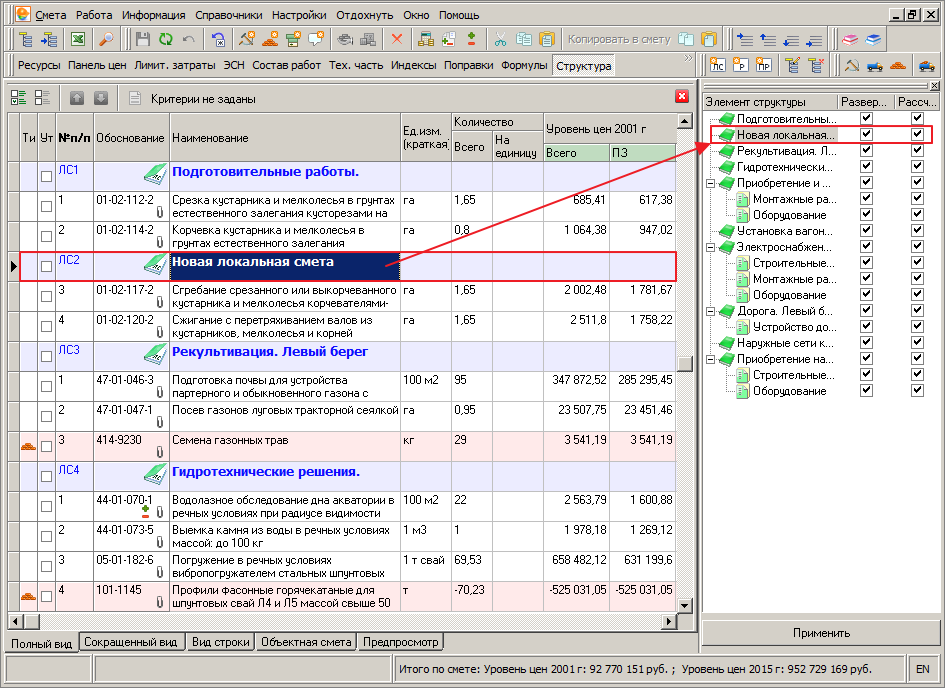Image resolution: width=945 pixels, height=688 pixels.
Task: Uncheck 'Развер...' box for Новая локальная
Action: click(867, 135)
